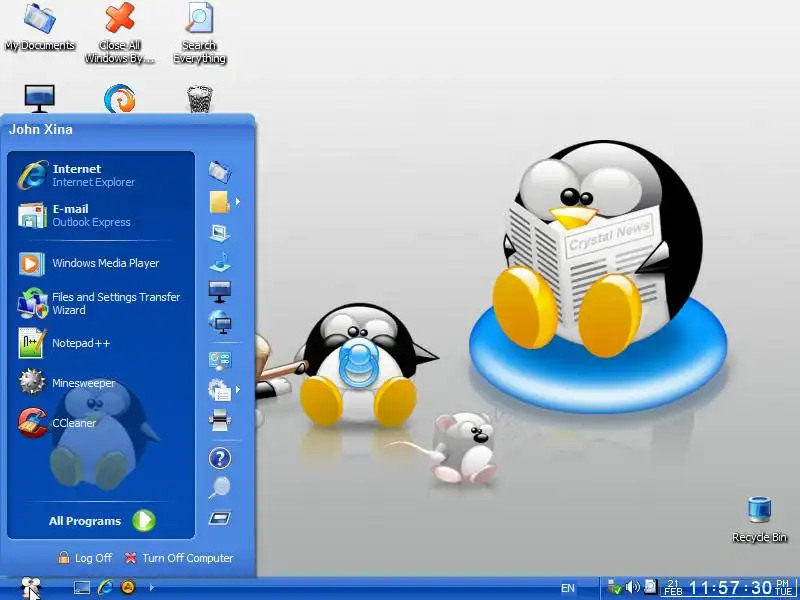Open My Network Places globe icon
Screen dimensions: 800x600
click(220, 322)
